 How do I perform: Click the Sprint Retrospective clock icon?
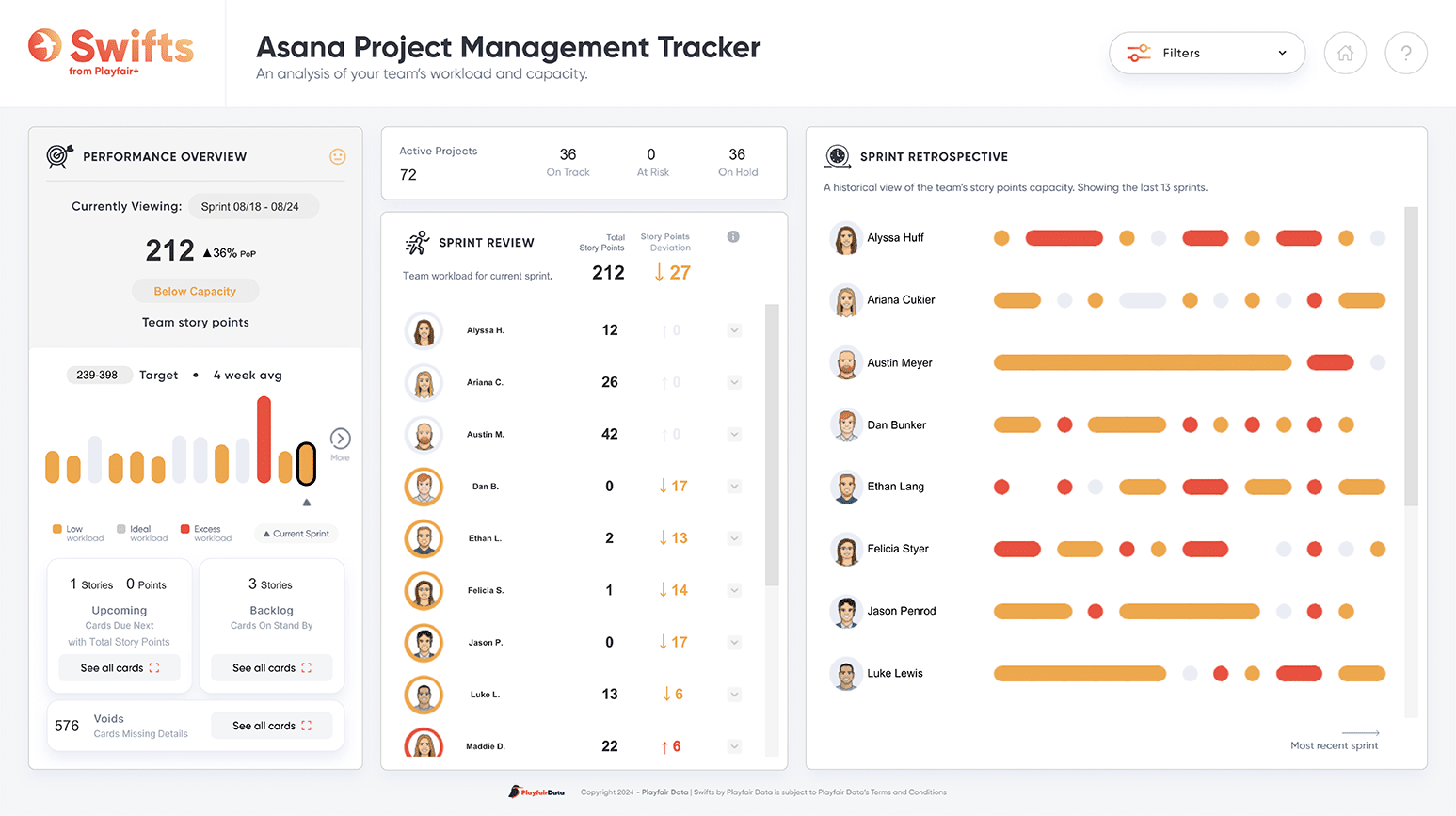coord(837,156)
